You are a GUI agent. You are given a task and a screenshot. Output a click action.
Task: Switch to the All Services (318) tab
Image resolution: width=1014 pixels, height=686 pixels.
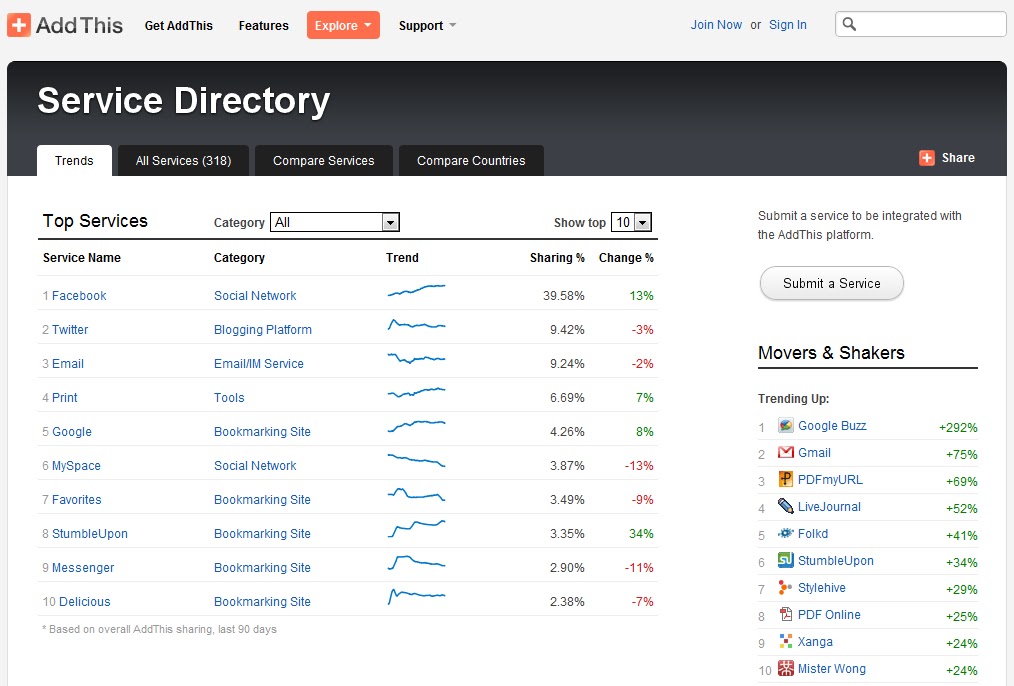[182, 160]
